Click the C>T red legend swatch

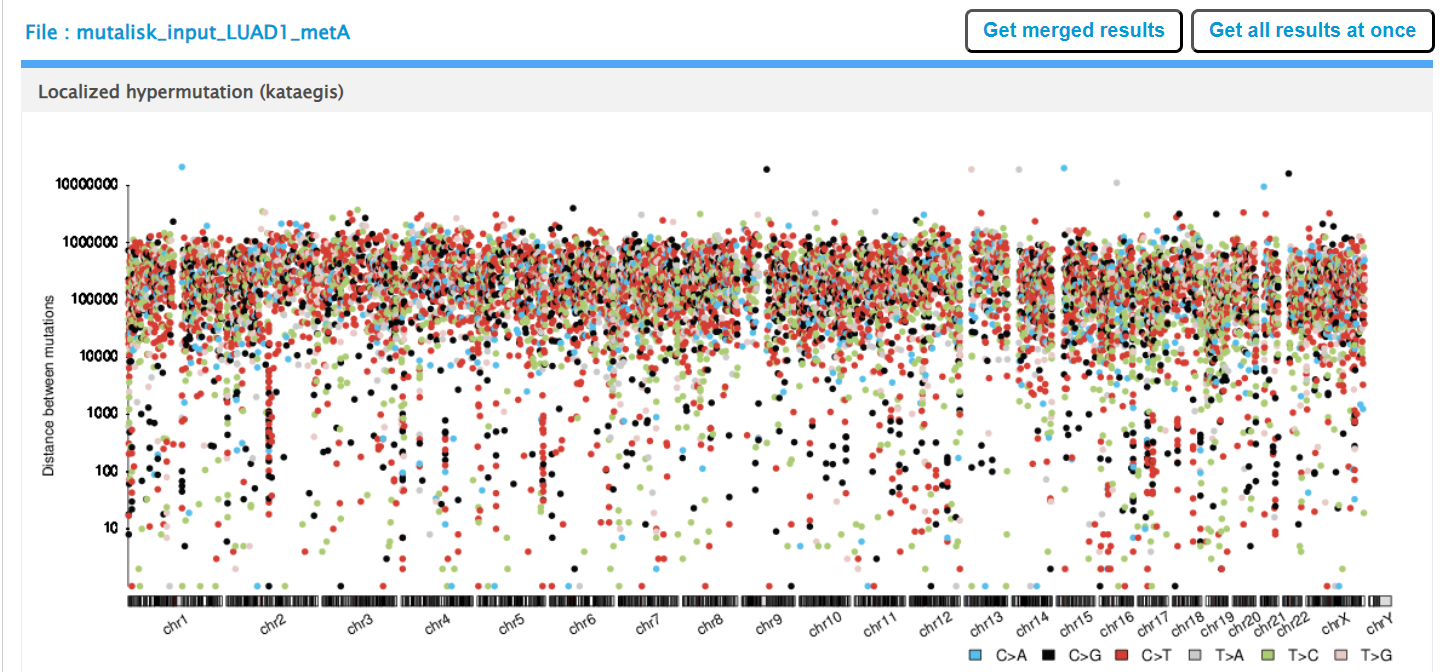1121,656
